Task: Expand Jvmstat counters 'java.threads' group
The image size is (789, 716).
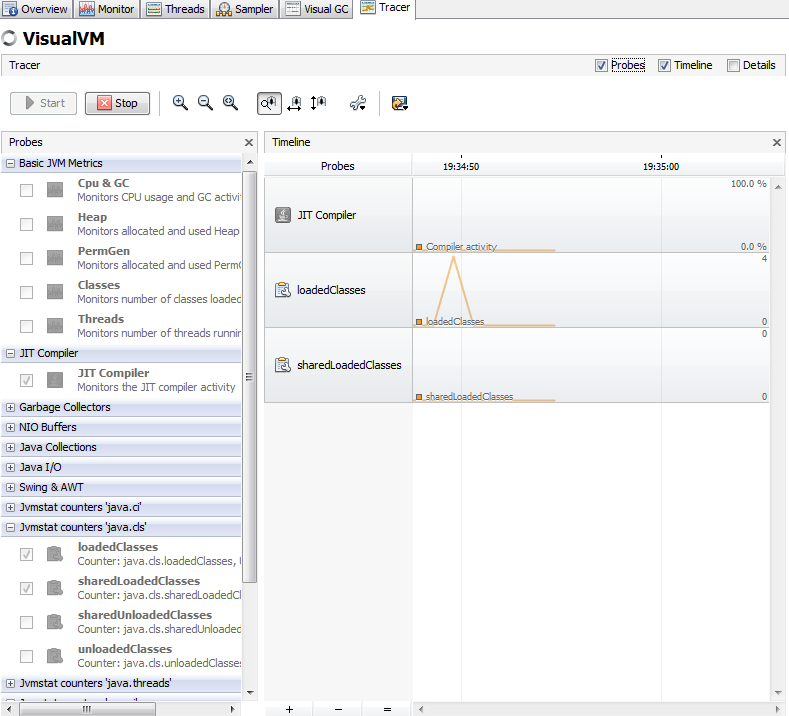Action: [10, 683]
